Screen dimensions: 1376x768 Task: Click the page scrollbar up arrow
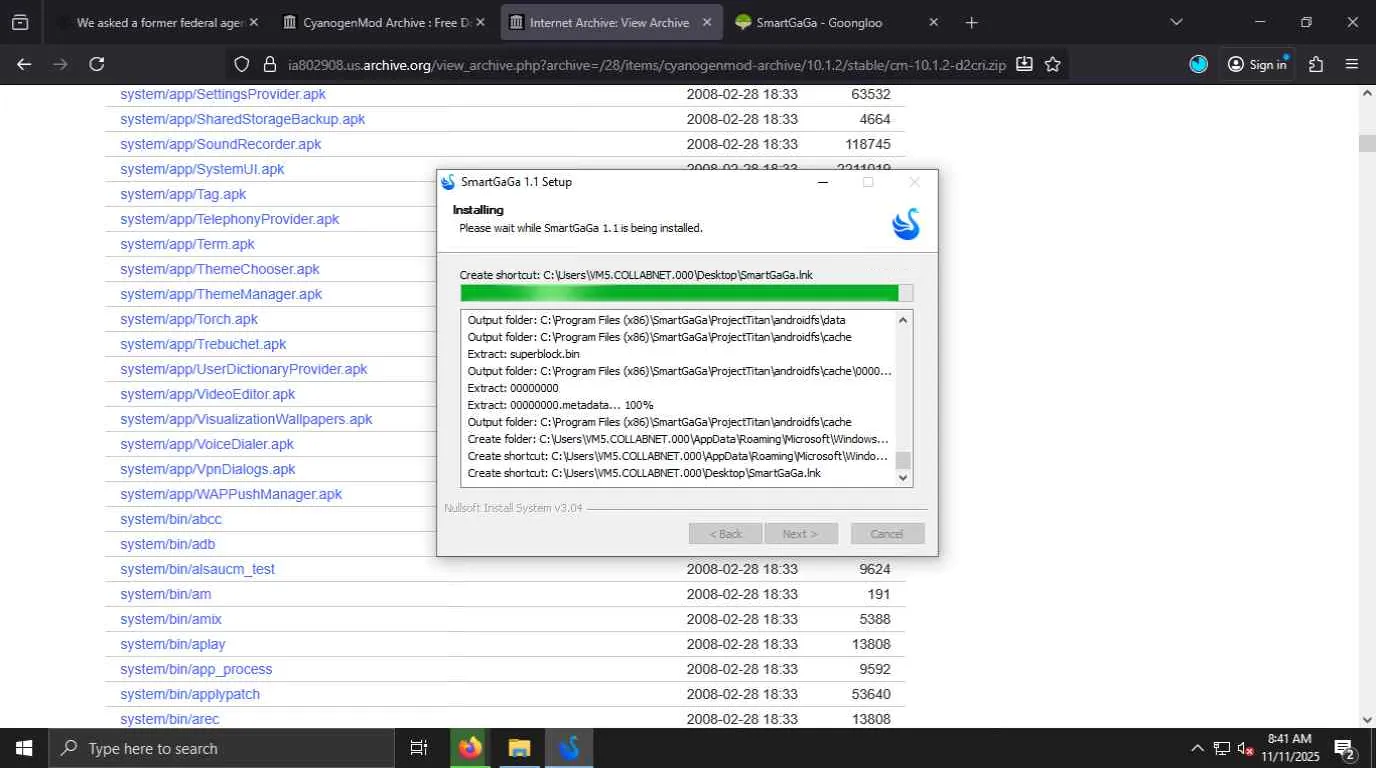click(x=1367, y=93)
